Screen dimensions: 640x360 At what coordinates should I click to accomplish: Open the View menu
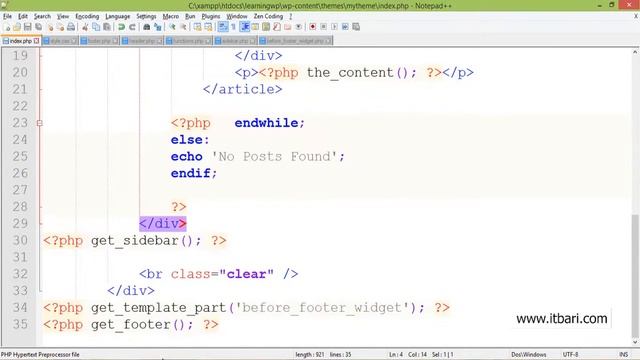[x=62, y=16]
